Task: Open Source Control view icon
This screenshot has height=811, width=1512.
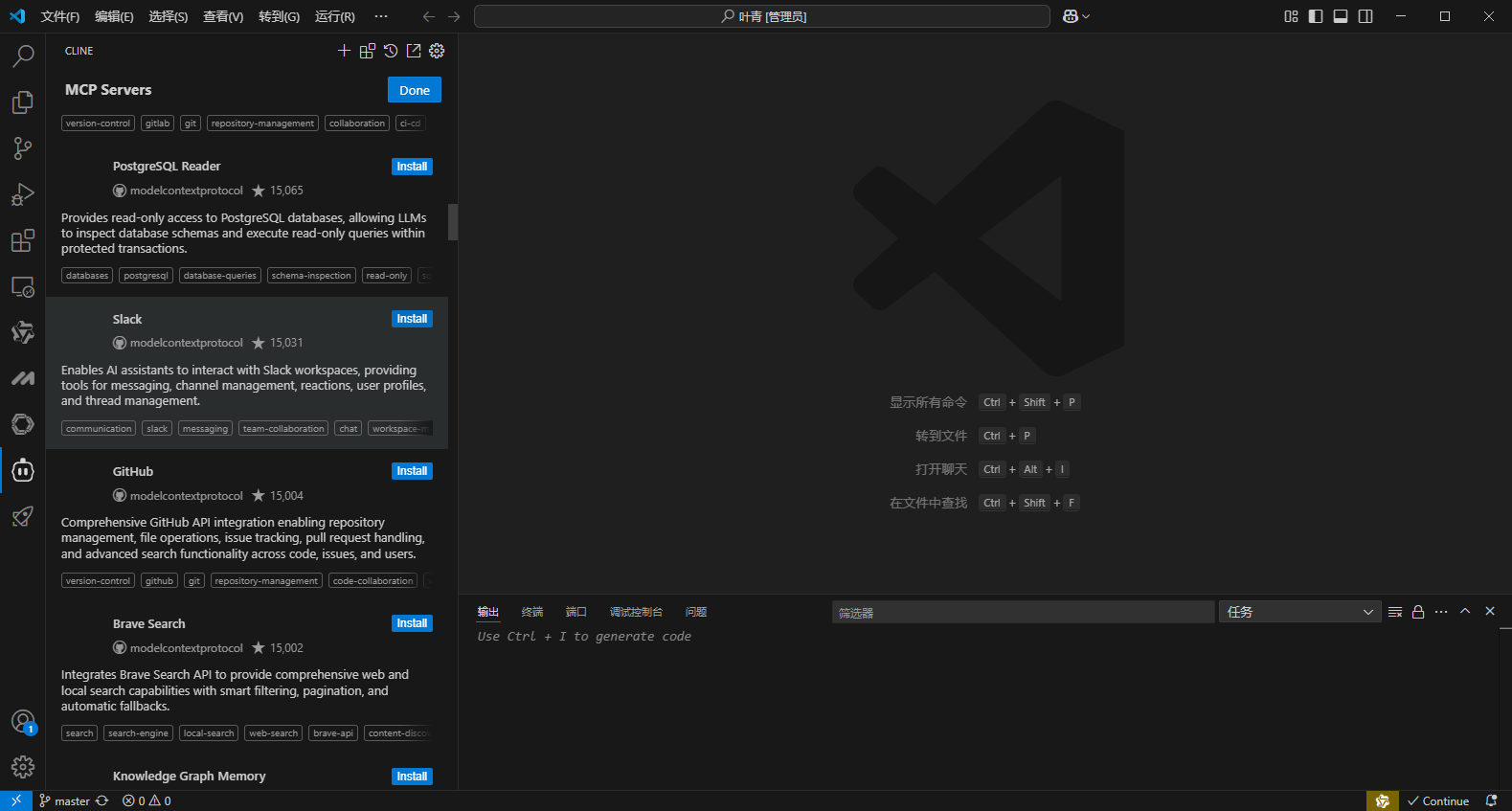Action: pos(23,148)
